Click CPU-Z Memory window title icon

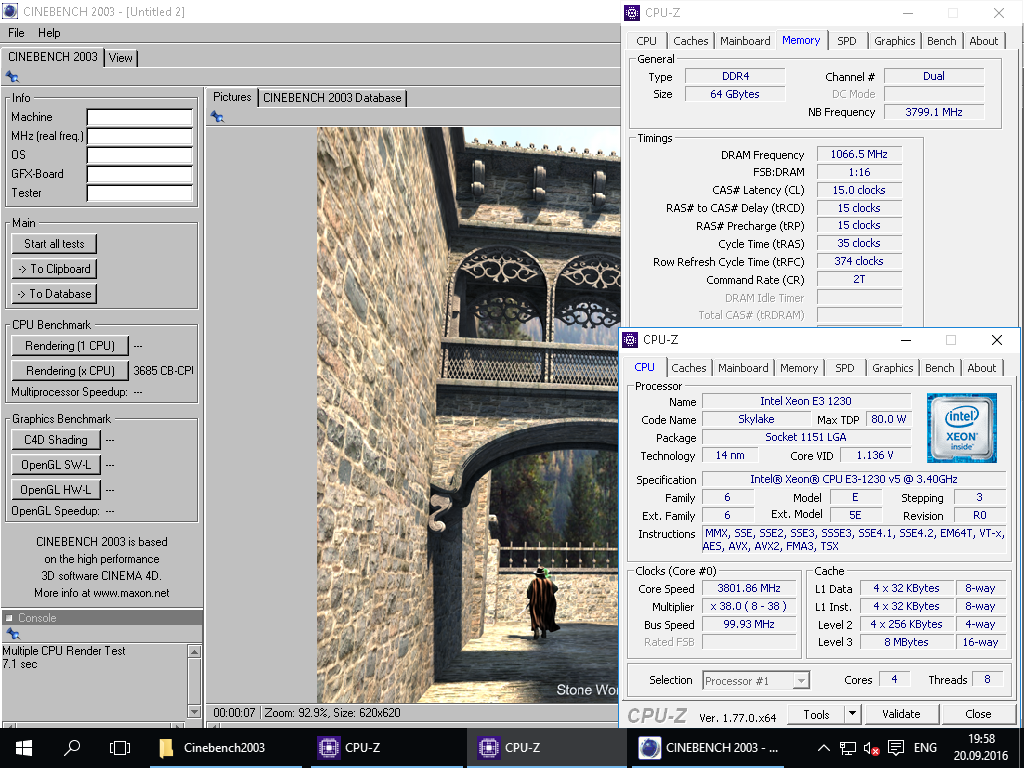pos(632,12)
